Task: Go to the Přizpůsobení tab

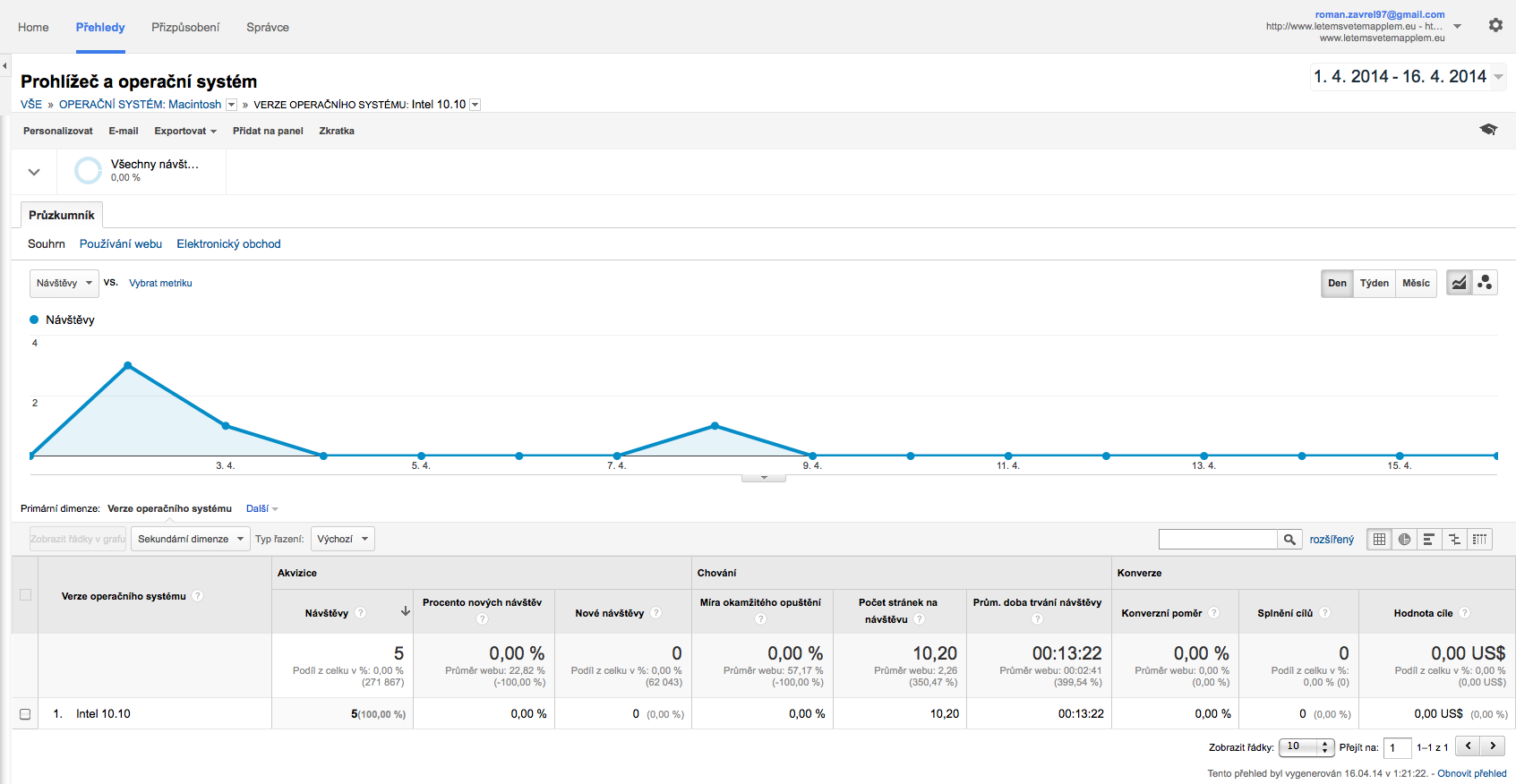Action: click(185, 27)
